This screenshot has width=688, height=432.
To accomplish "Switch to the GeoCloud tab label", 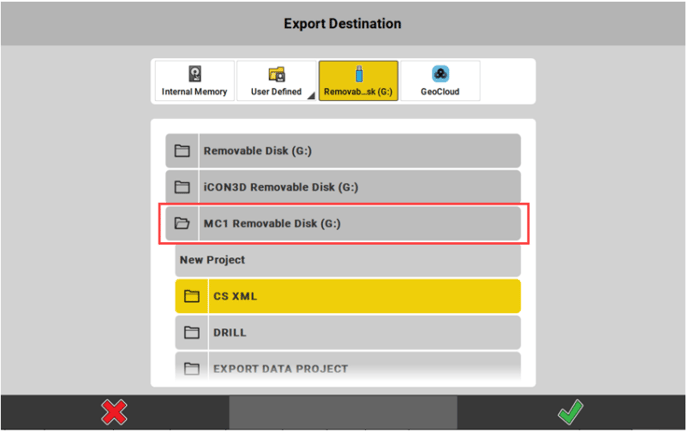I will (x=440, y=92).
